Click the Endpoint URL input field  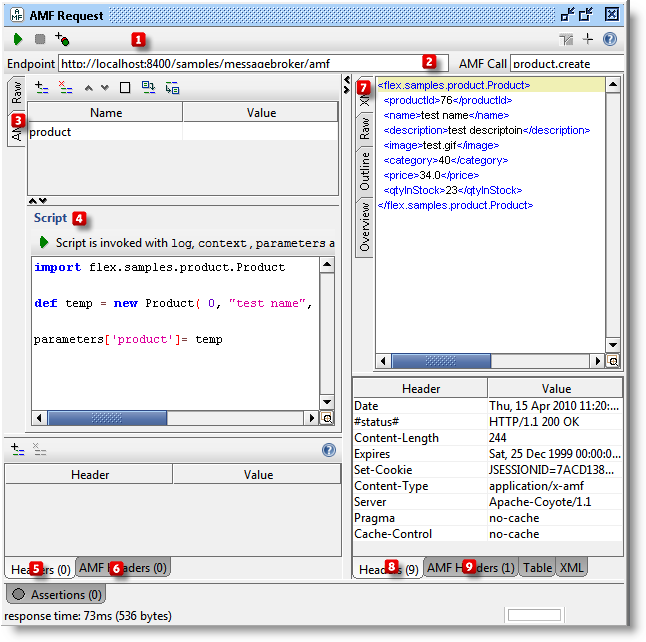coord(253,64)
